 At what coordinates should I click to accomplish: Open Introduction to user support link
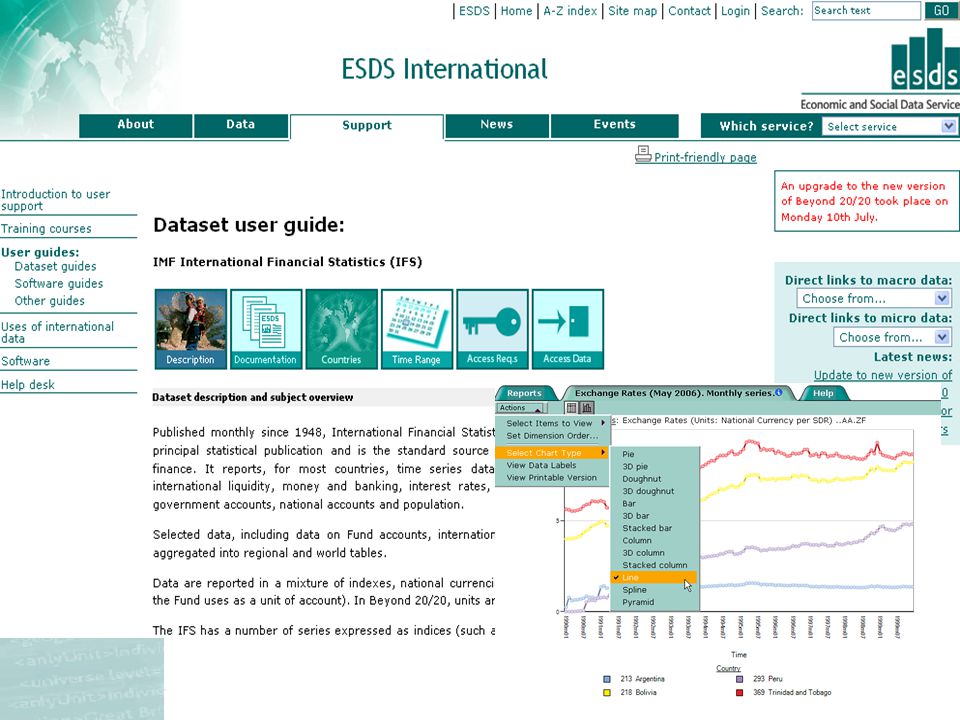click(56, 200)
